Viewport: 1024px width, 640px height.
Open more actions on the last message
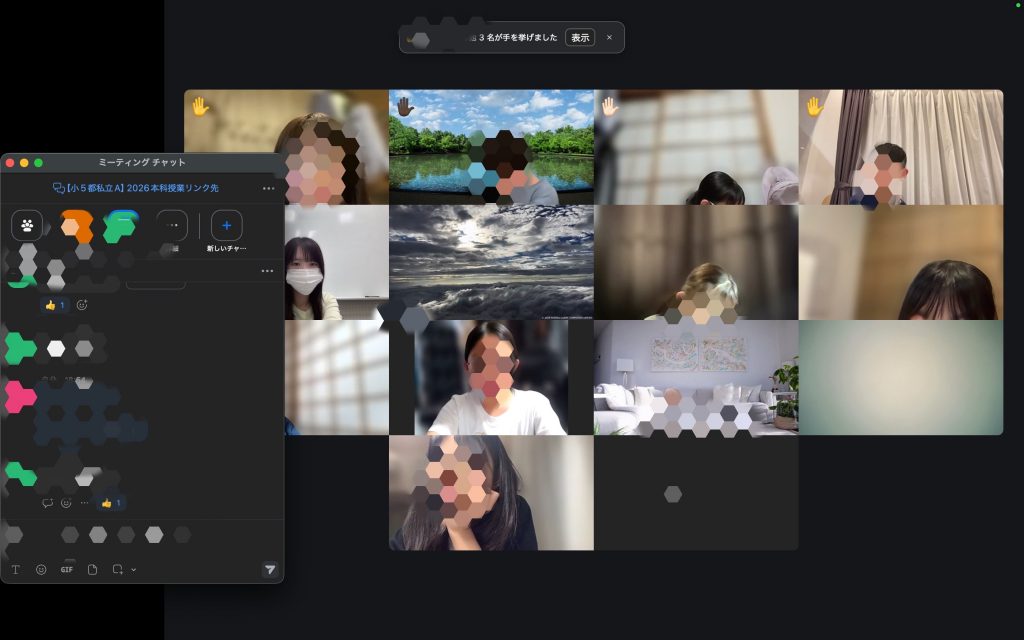coord(84,503)
